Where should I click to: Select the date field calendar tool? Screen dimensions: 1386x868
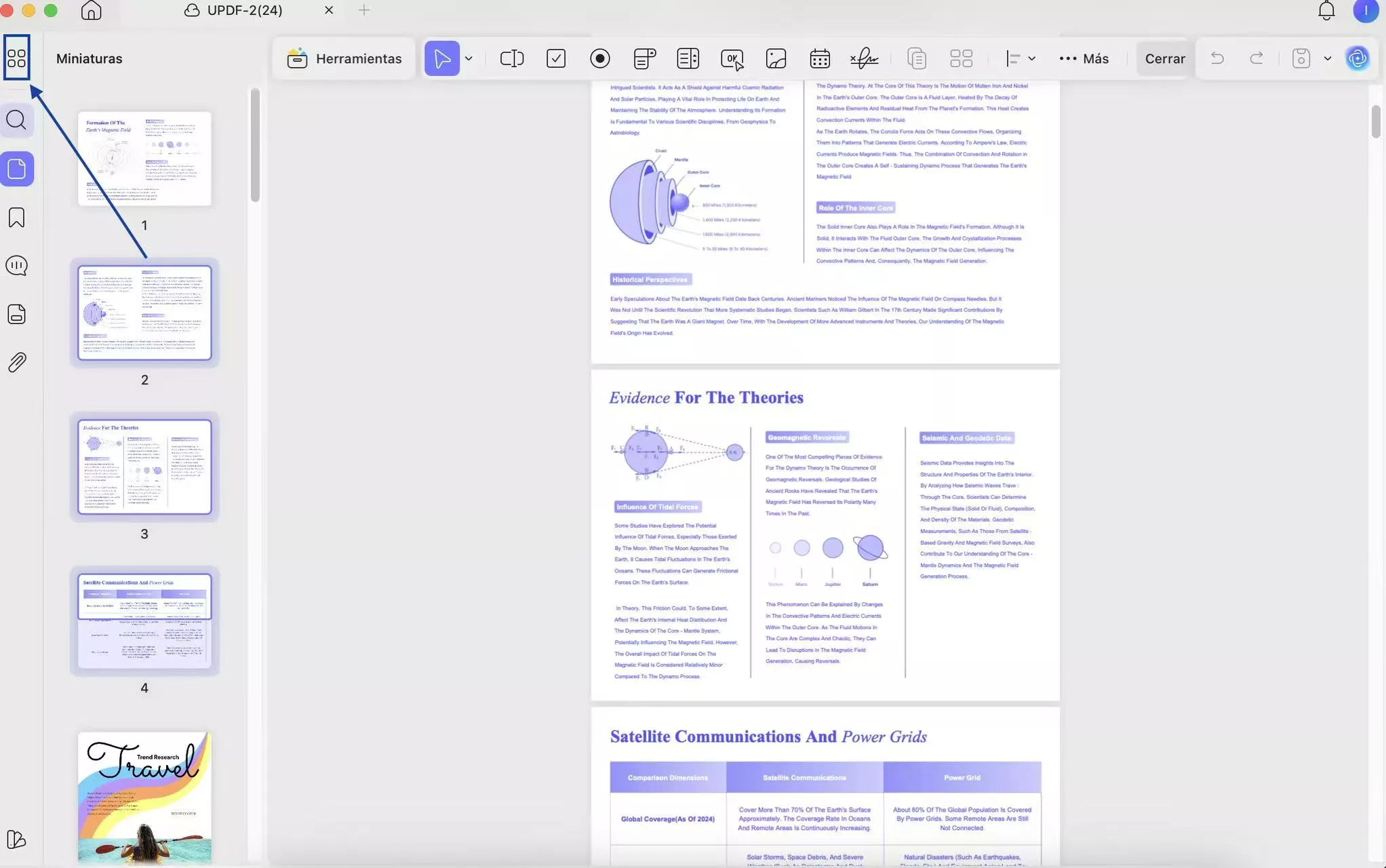point(819,58)
